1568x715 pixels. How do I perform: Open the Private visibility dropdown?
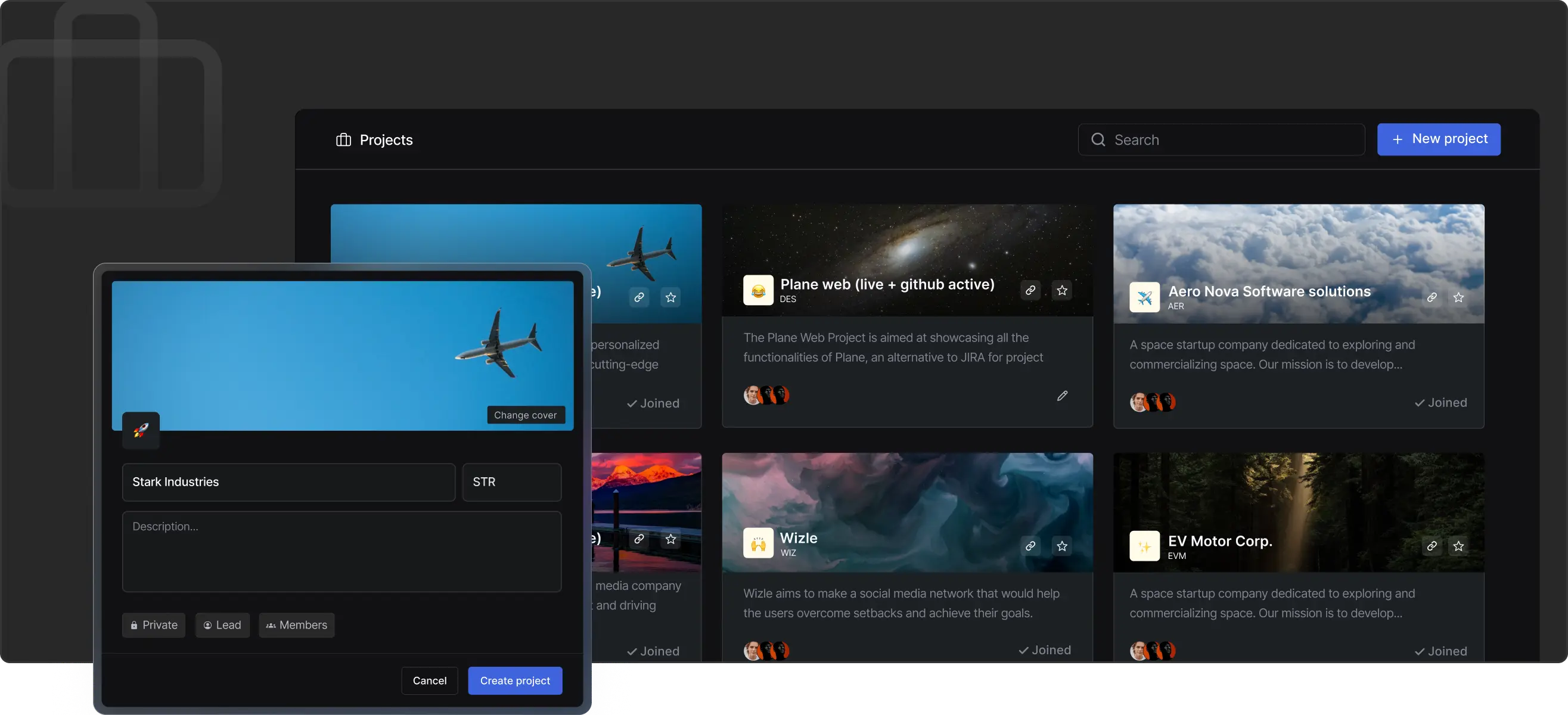[x=153, y=625]
